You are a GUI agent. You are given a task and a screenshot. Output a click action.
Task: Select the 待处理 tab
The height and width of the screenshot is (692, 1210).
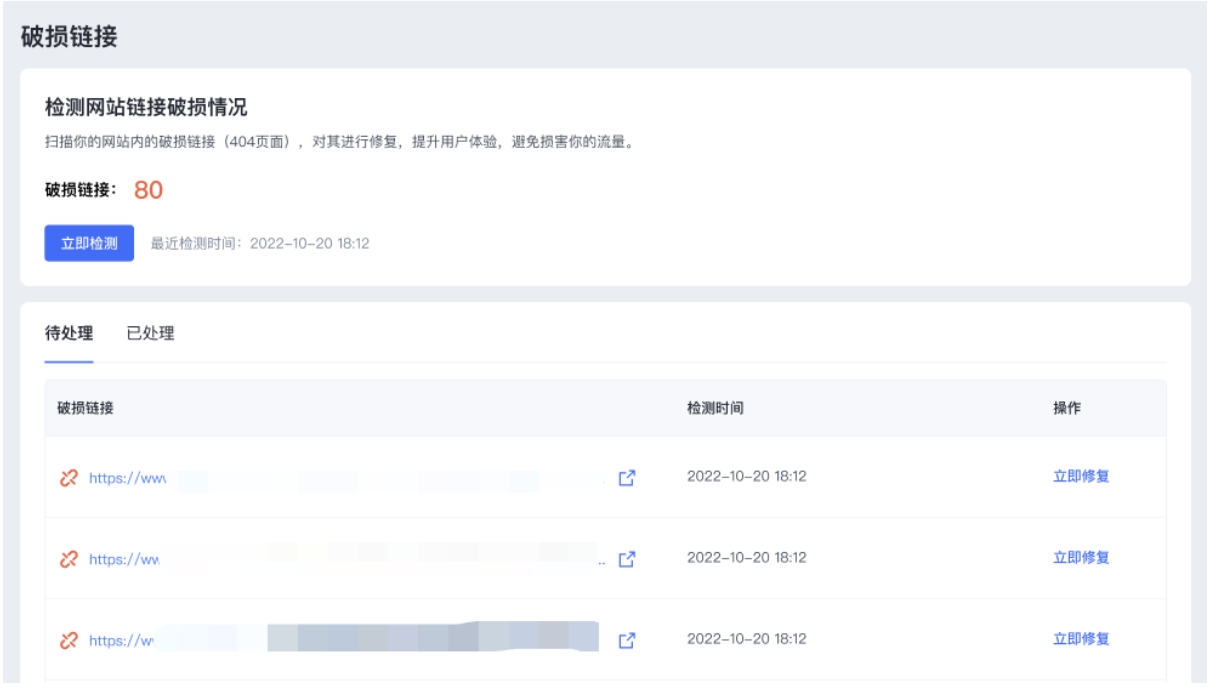click(69, 334)
